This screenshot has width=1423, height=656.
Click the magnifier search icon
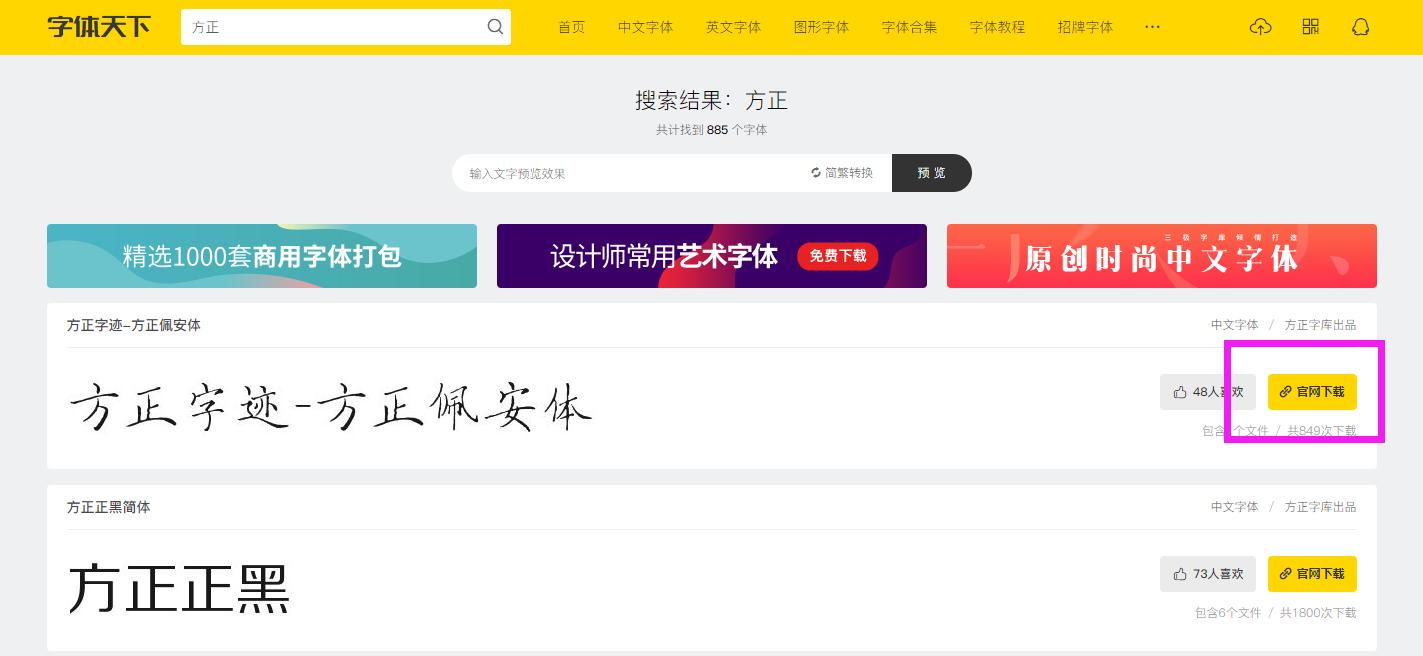pos(495,27)
